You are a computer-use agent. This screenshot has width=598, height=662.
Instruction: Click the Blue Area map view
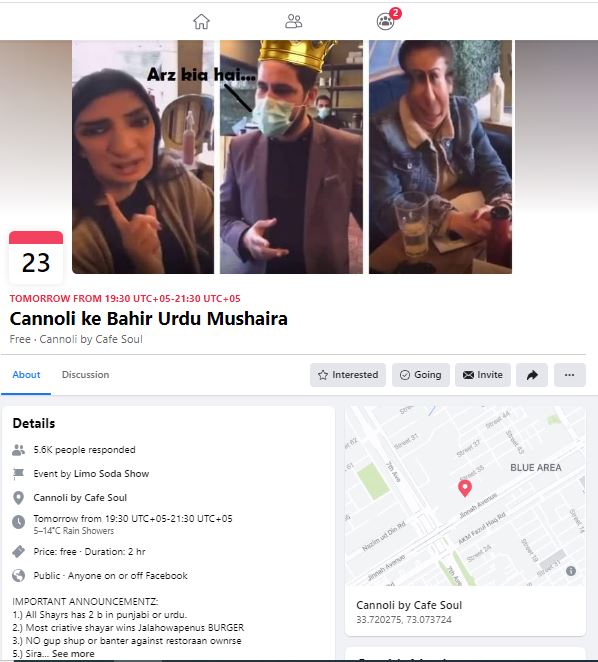click(465, 496)
